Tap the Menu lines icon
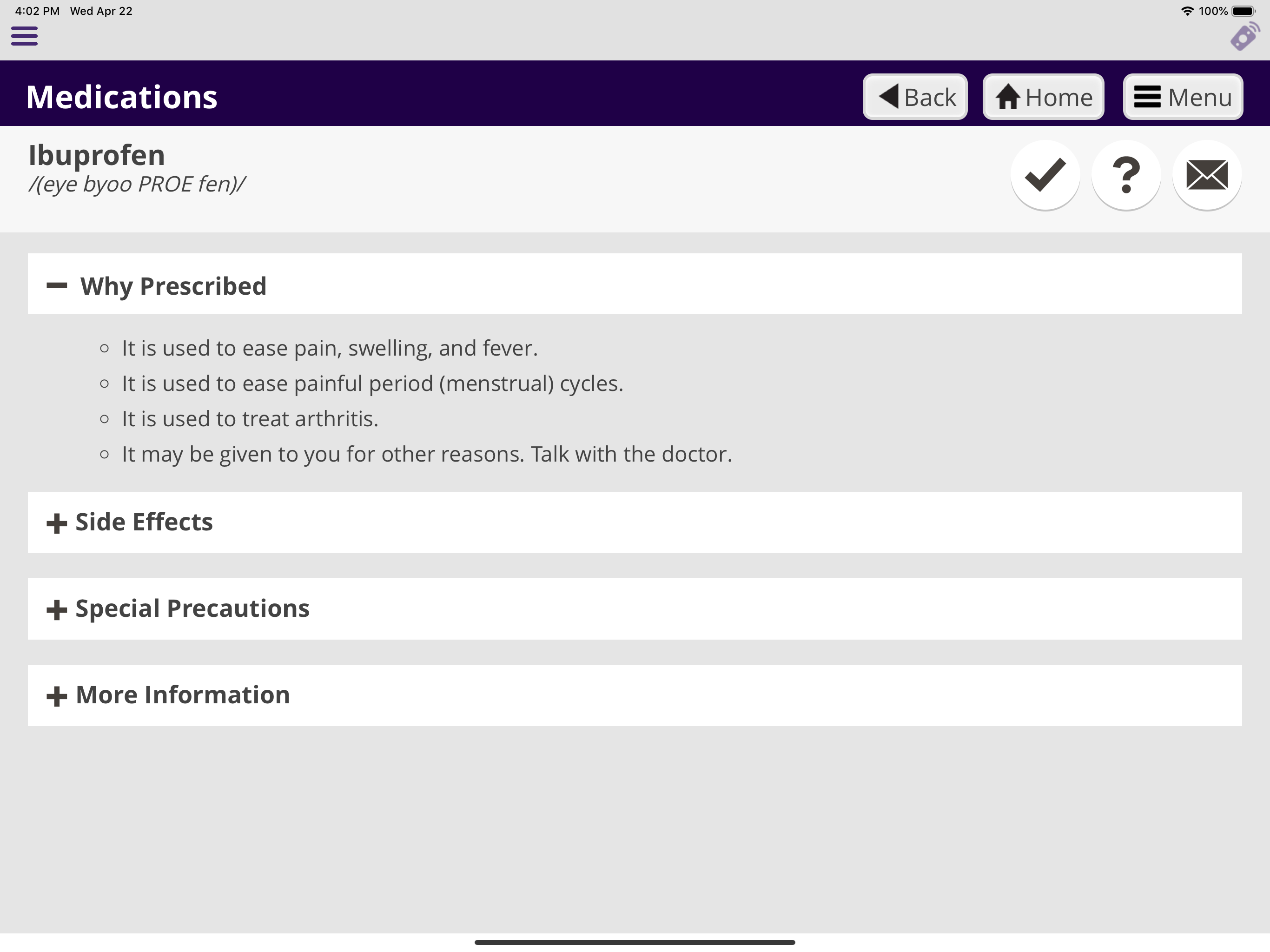The width and height of the screenshot is (1270, 952). pyautogui.click(x=1147, y=97)
